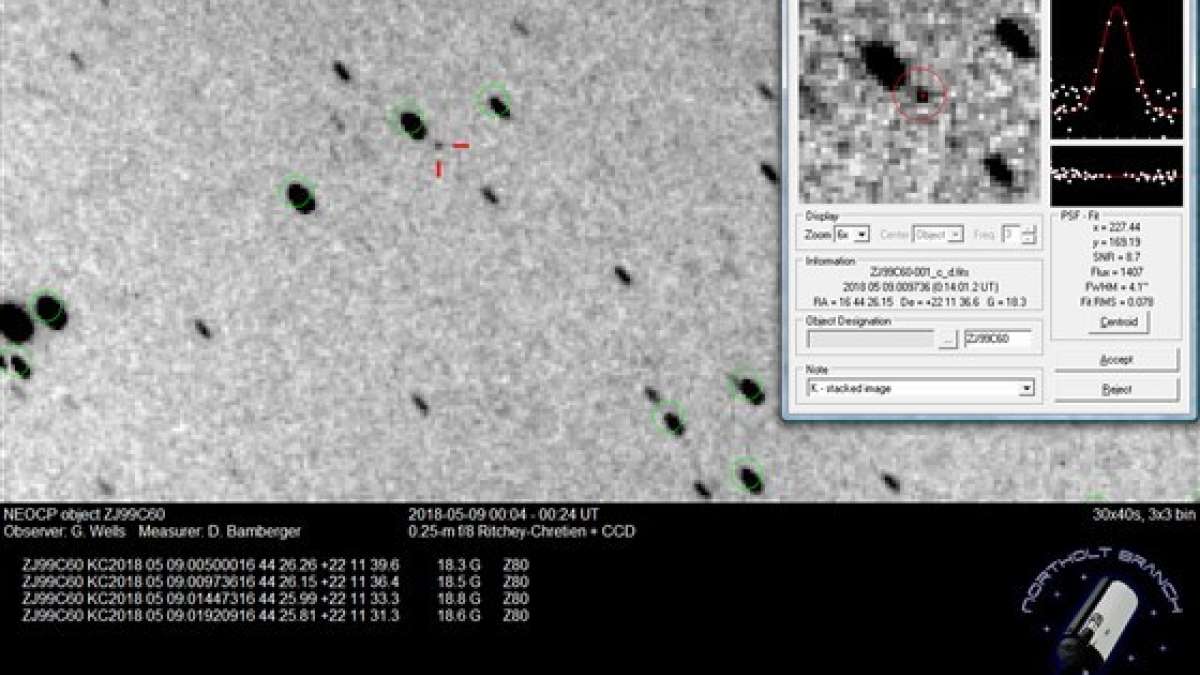The image size is (1200, 675).
Task: Click the residuals plot below PSF curve
Action: [1116, 176]
